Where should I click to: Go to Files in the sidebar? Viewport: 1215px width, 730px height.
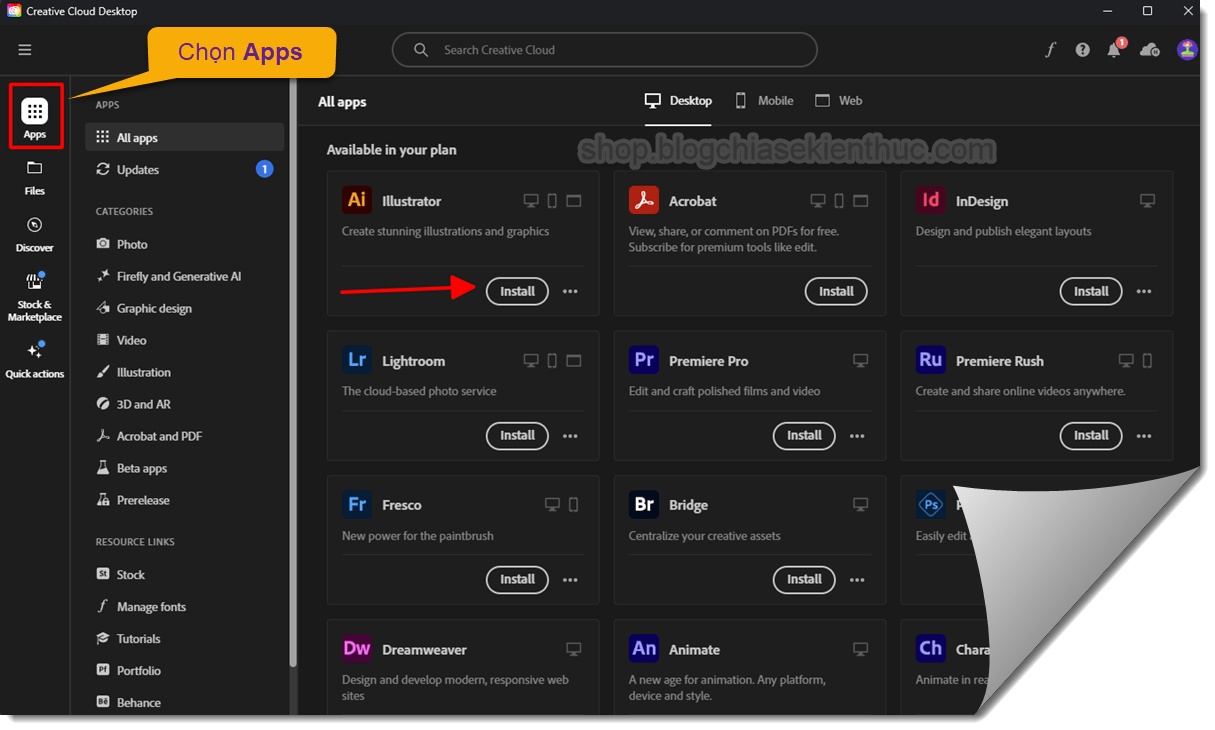(x=35, y=176)
